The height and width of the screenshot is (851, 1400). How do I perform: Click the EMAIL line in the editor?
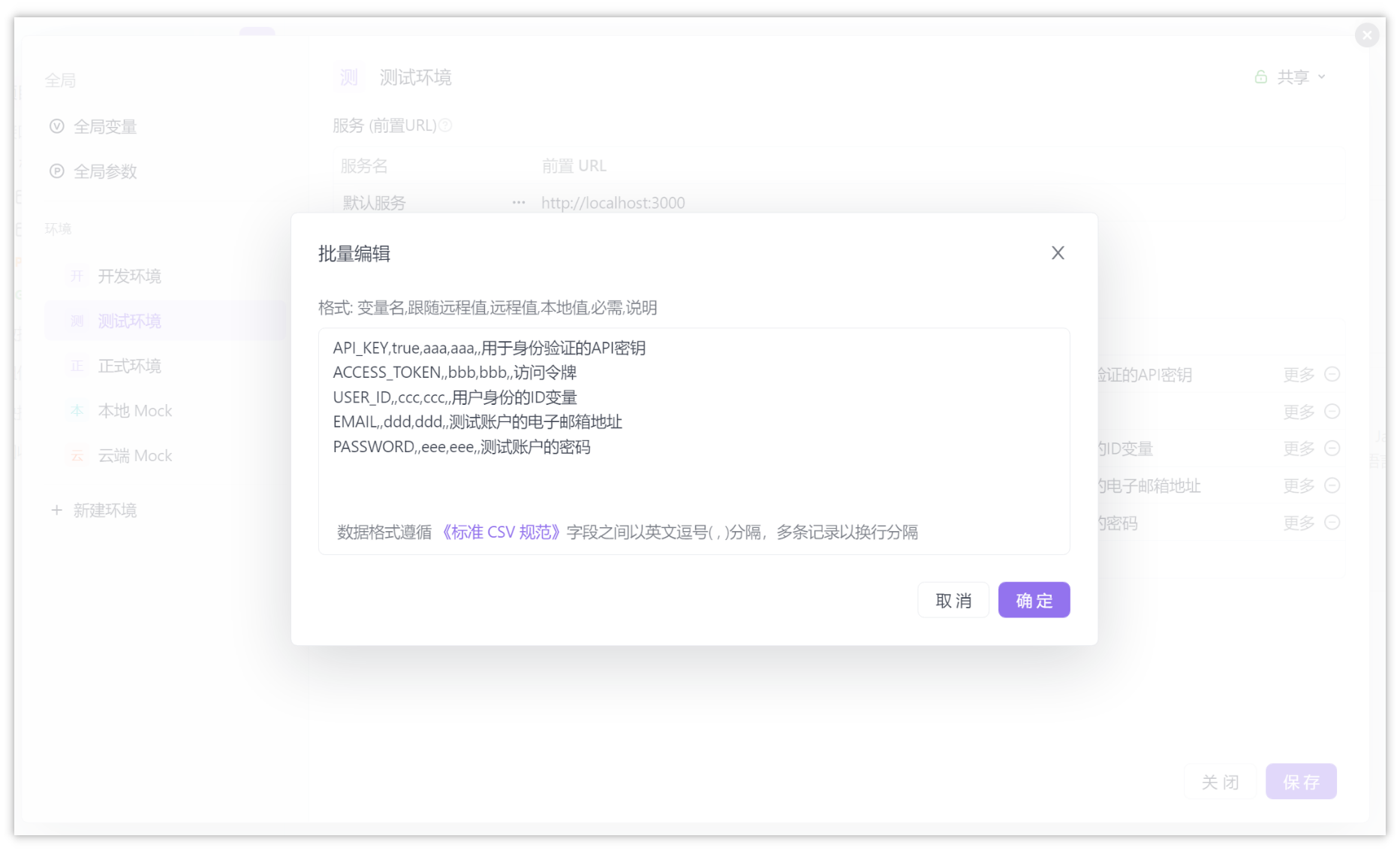[x=477, y=422]
